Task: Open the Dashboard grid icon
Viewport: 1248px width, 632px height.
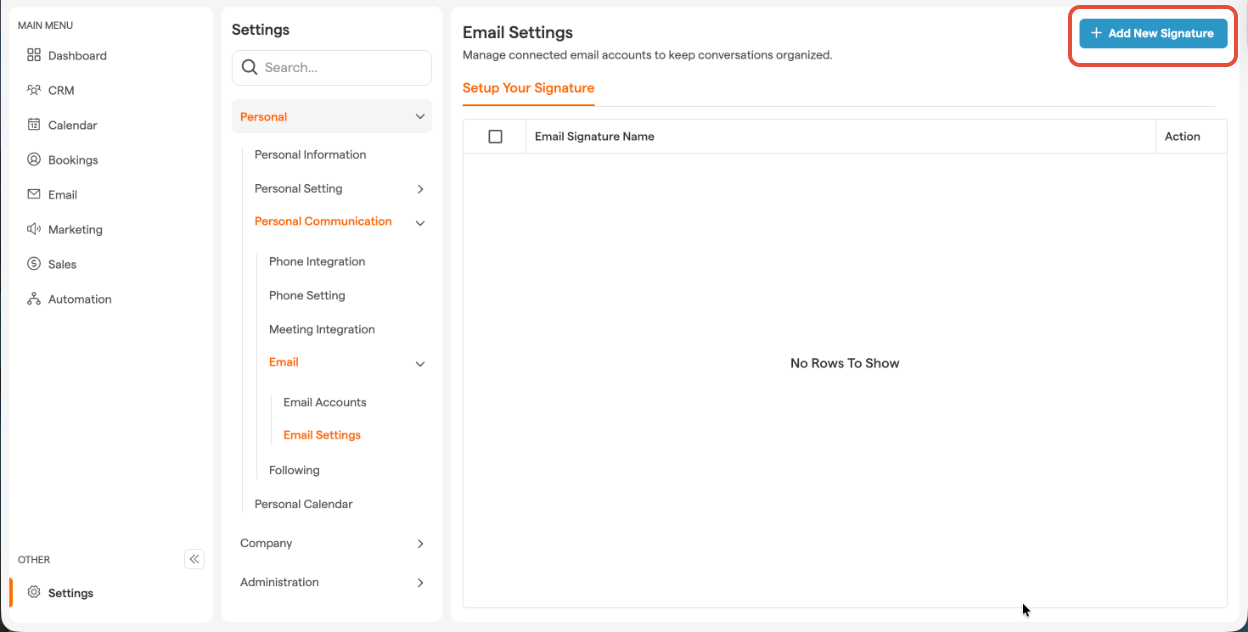Action: pyautogui.click(x=34, y=56)
